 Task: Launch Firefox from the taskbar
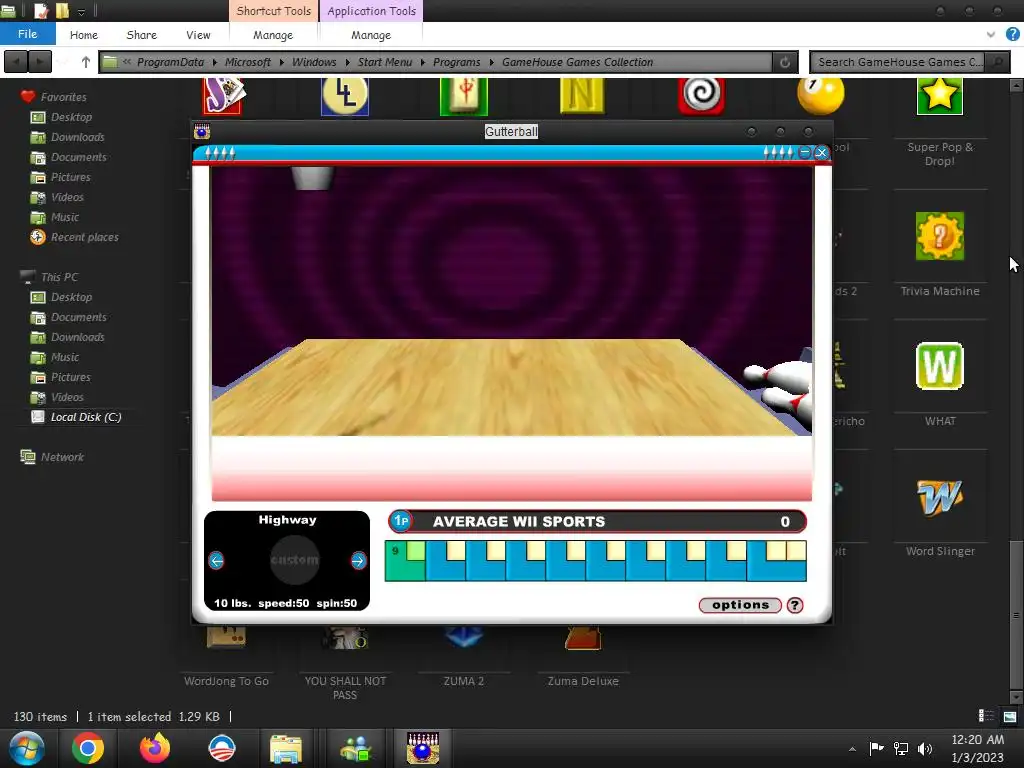pos(155,748)
